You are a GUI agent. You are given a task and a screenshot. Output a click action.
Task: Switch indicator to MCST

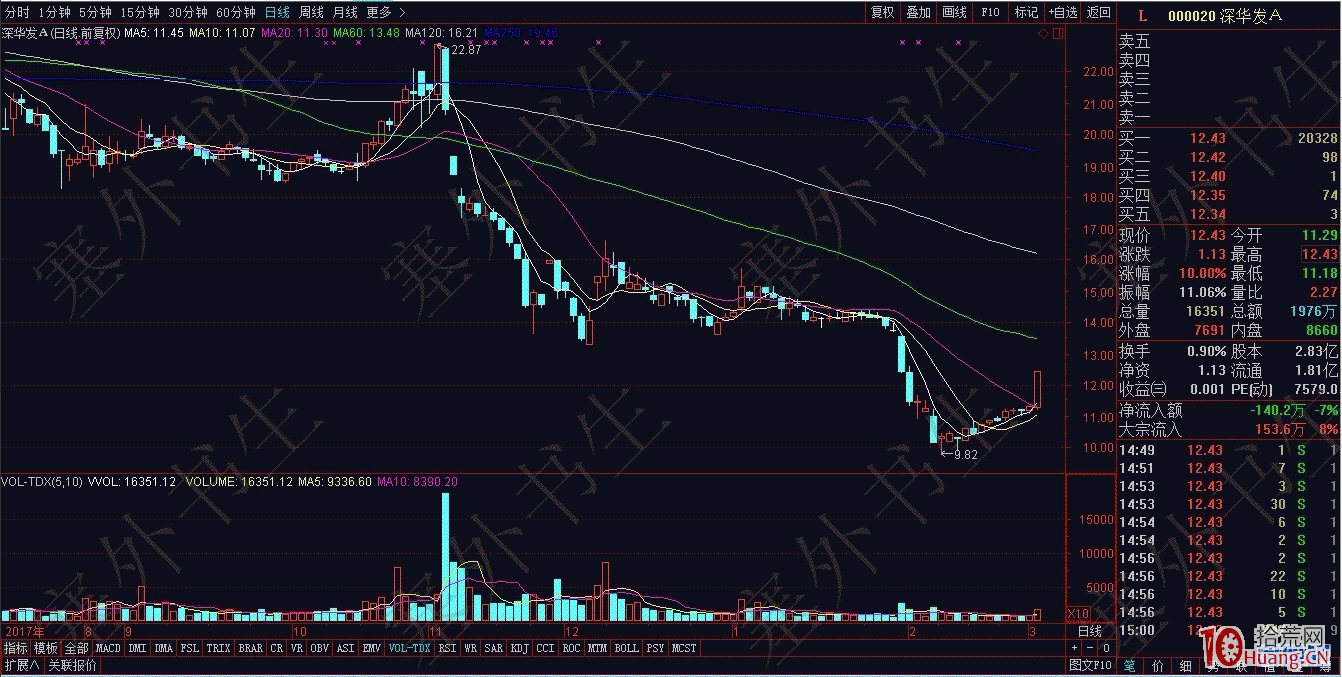click(685, 648)
